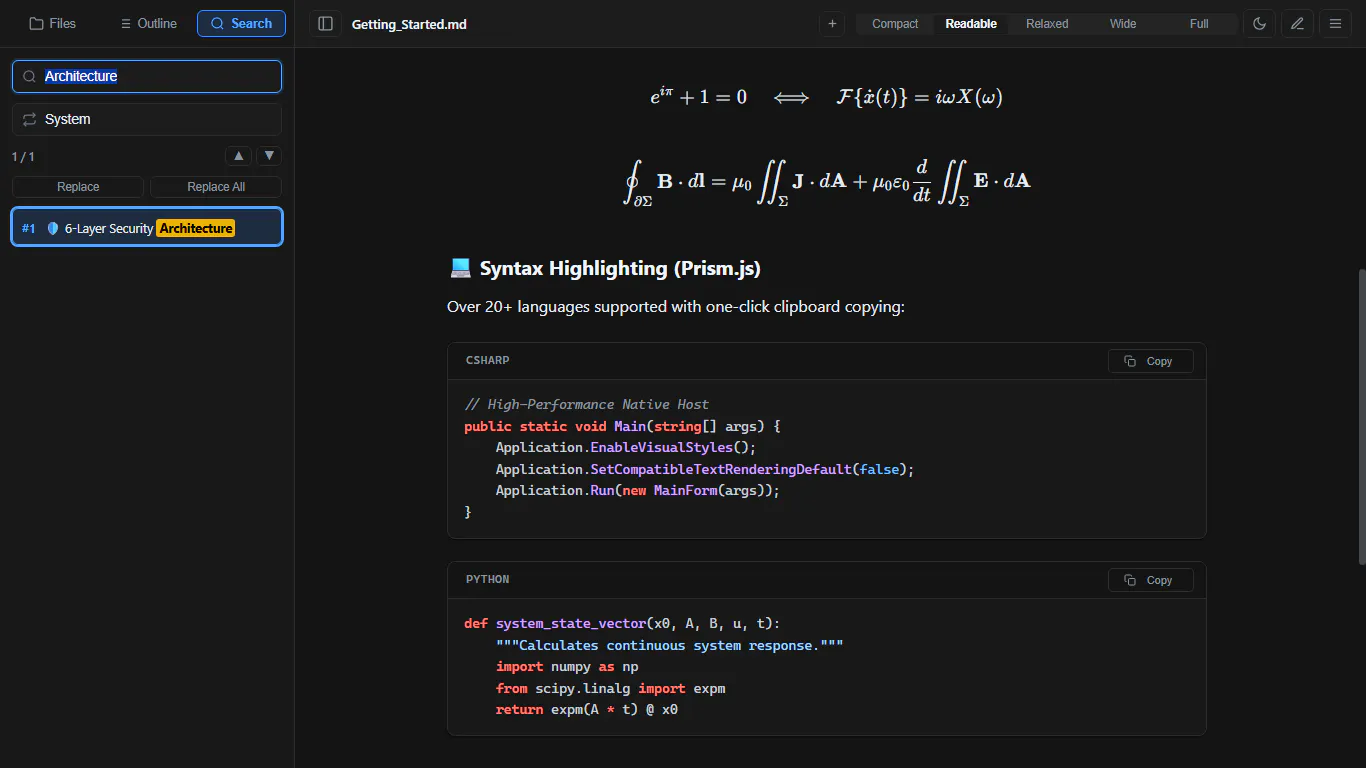The height and width of the screenshot is (768, 1366).
Task: Click the High-Performance Native Host comment
Action: (x=587, y=404)
